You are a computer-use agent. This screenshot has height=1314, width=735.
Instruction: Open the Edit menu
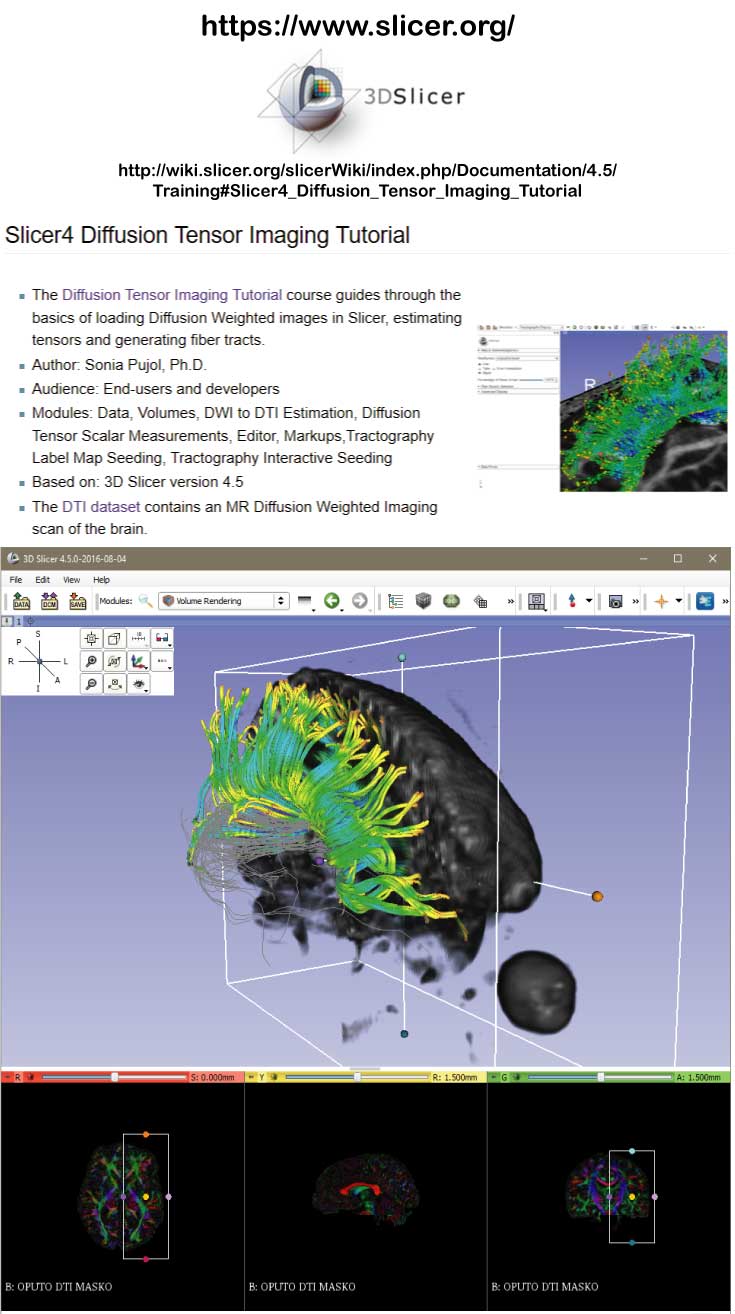(42, 579)
